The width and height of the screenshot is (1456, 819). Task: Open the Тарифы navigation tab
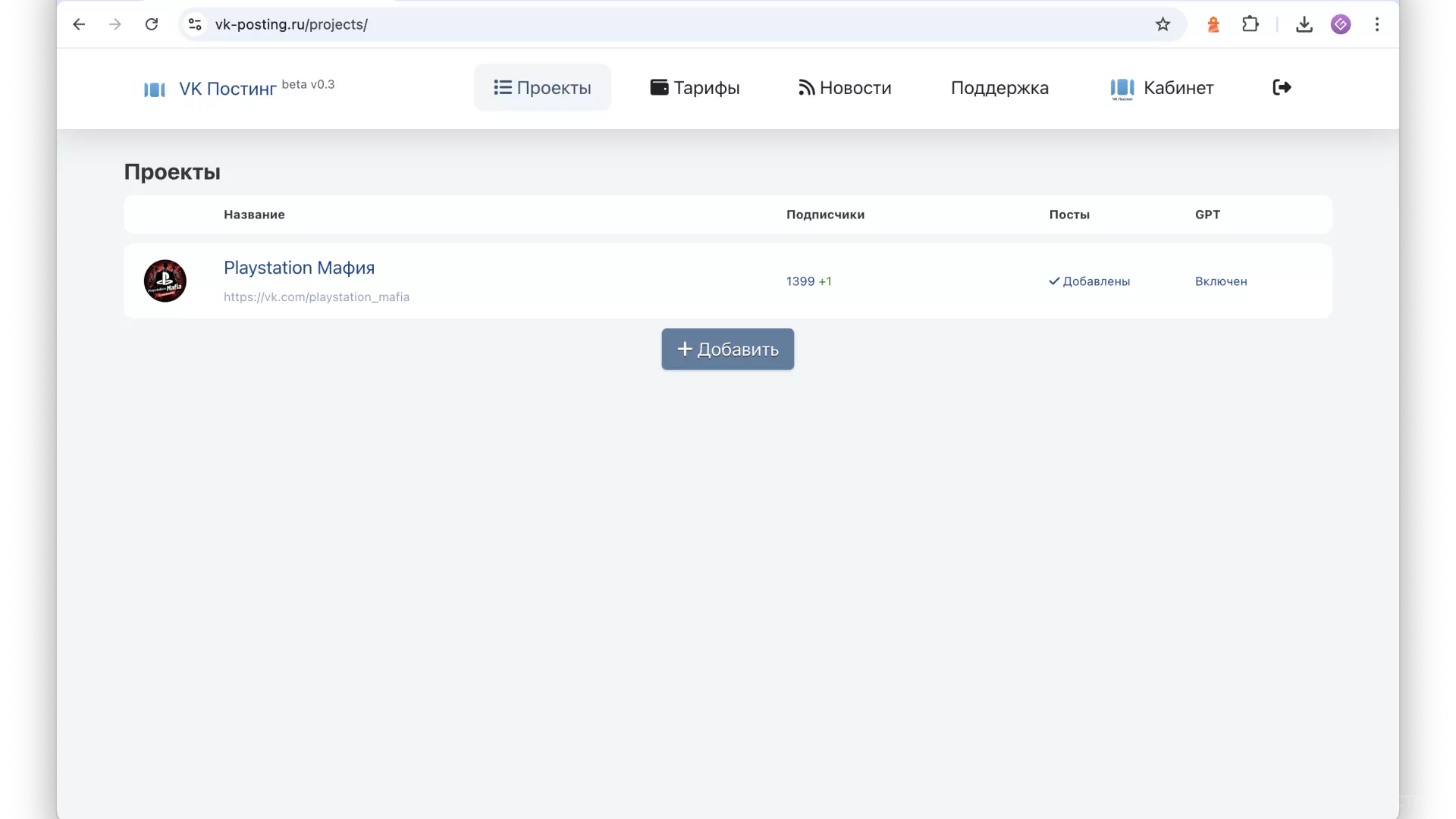tap(695, 87)
